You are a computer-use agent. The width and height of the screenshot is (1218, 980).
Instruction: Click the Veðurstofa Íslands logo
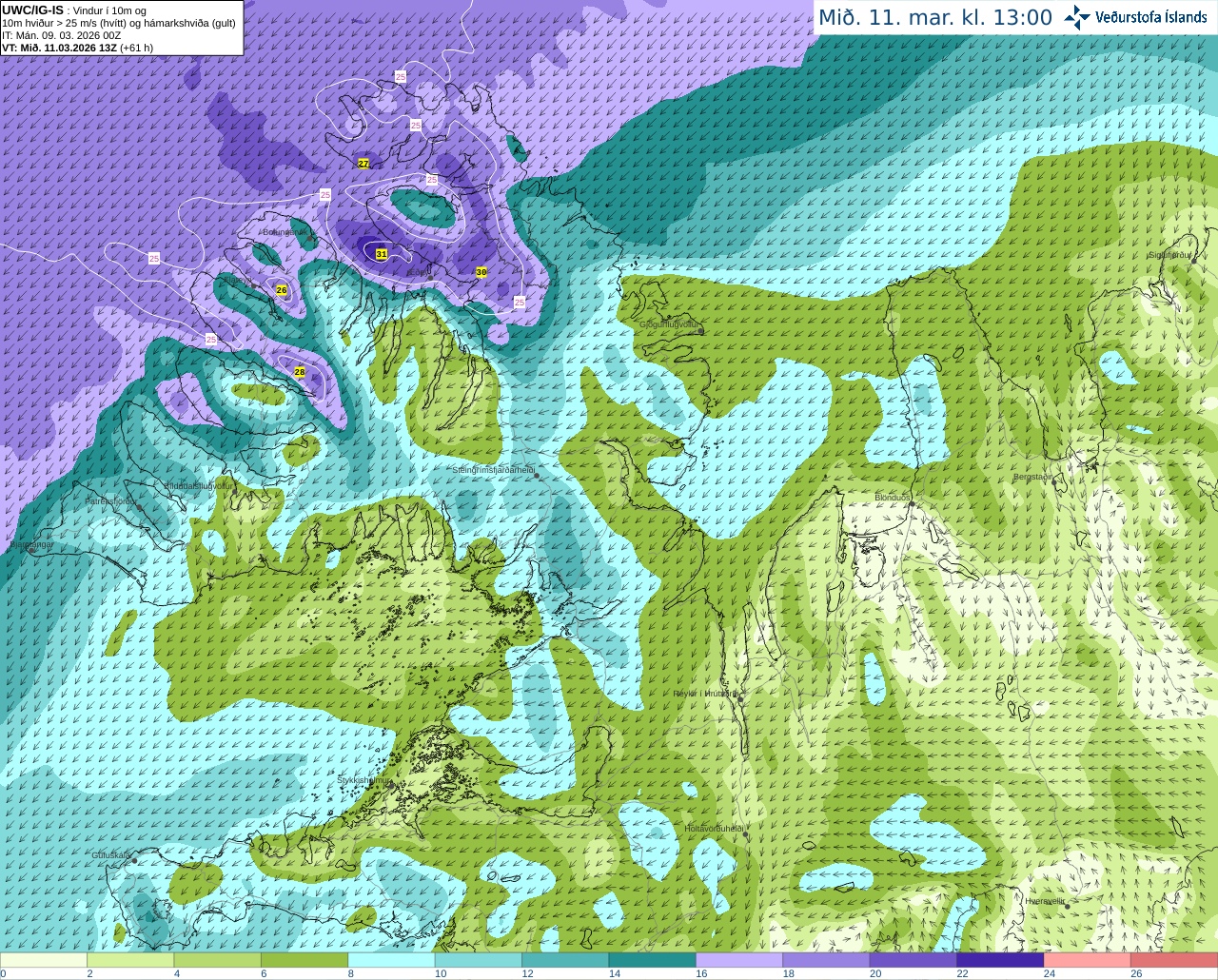1135,17
